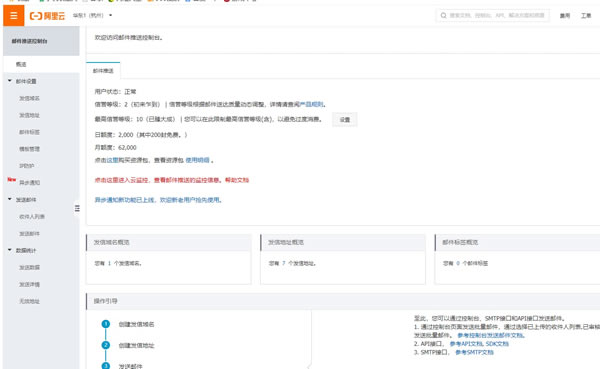Screen dimensions: 600x369
Task: Click the mail tag count 0
Action: [458, 263]
